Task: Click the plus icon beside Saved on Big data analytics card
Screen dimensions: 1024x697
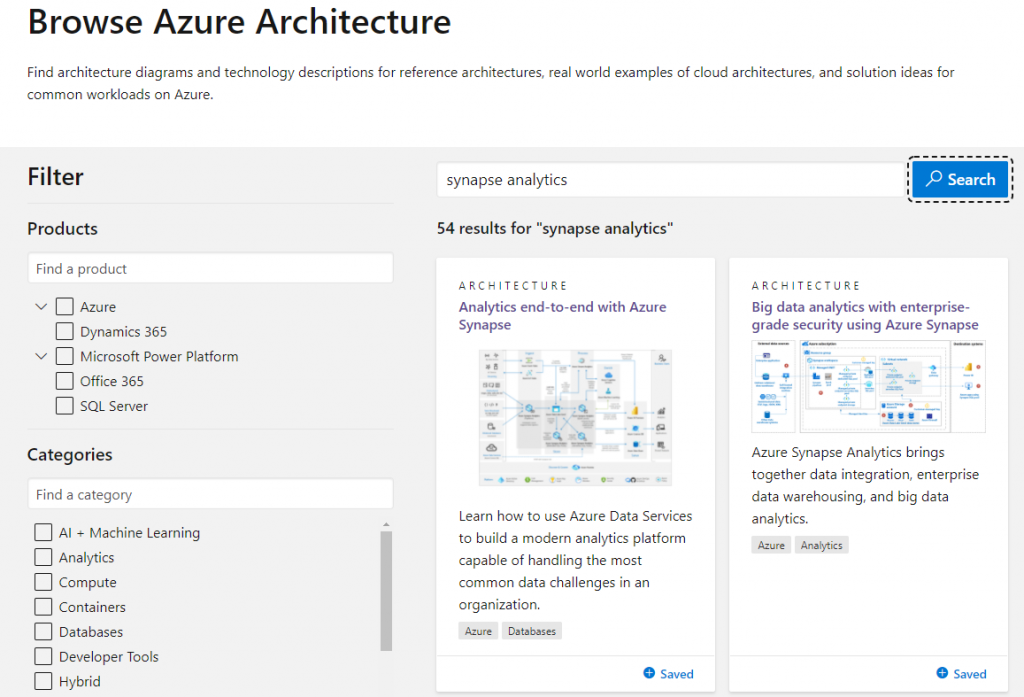Action: click(x=942, y=673)
